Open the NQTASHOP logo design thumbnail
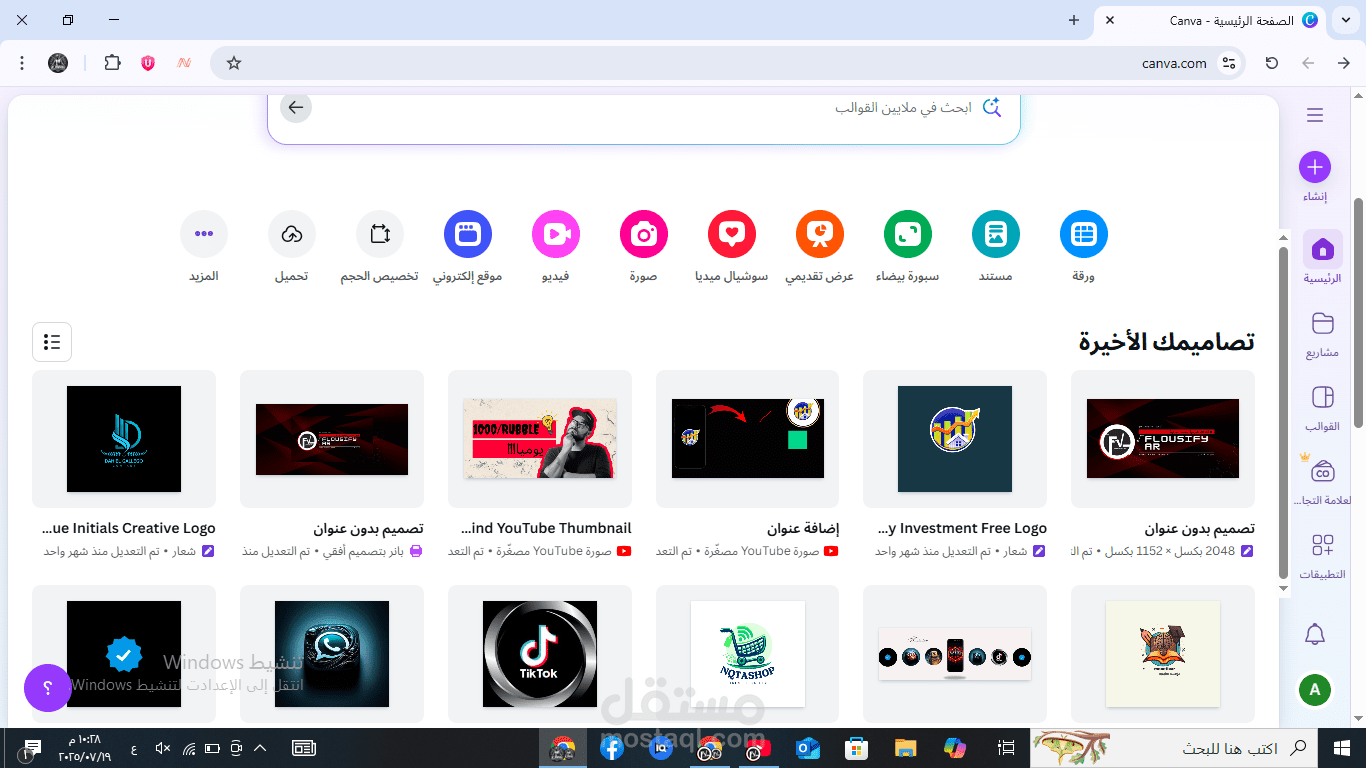 (748, 654)
